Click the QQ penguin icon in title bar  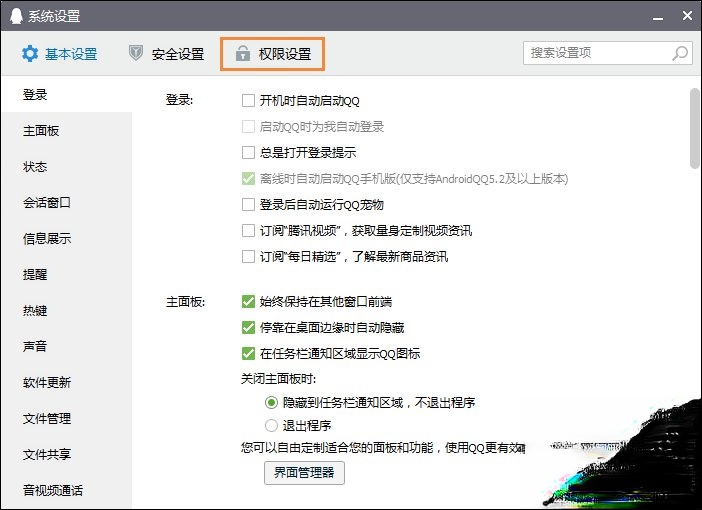(x=16, y=17)
